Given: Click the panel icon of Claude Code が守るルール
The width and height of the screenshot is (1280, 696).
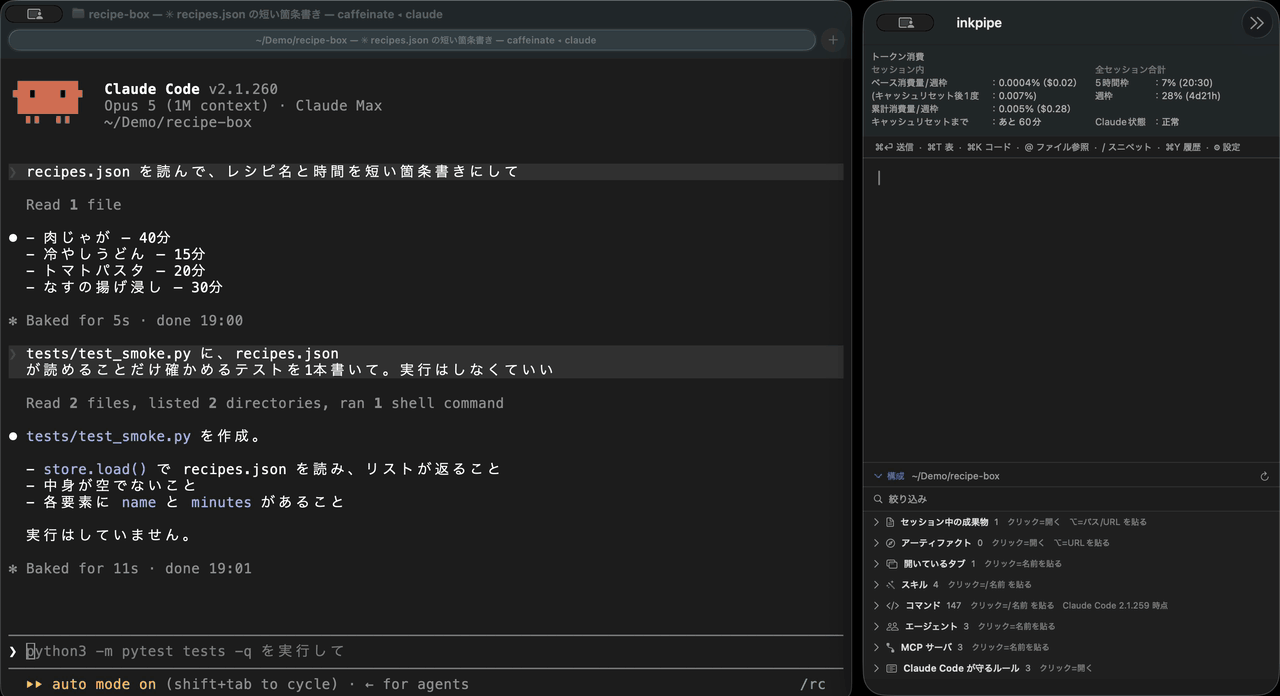Looking at the screenshot, I should click(x=891, y=668).
